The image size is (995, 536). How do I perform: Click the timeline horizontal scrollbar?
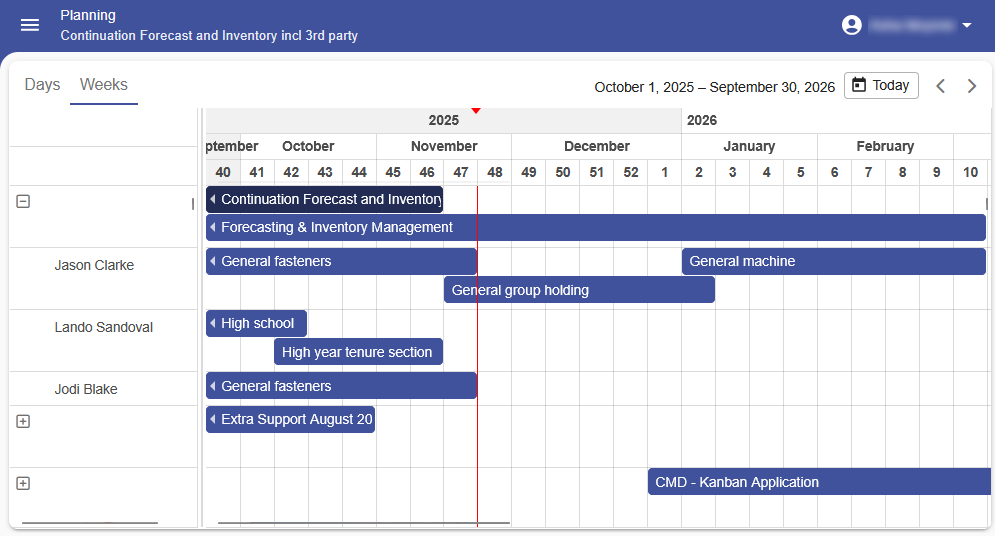coord(364,523)
